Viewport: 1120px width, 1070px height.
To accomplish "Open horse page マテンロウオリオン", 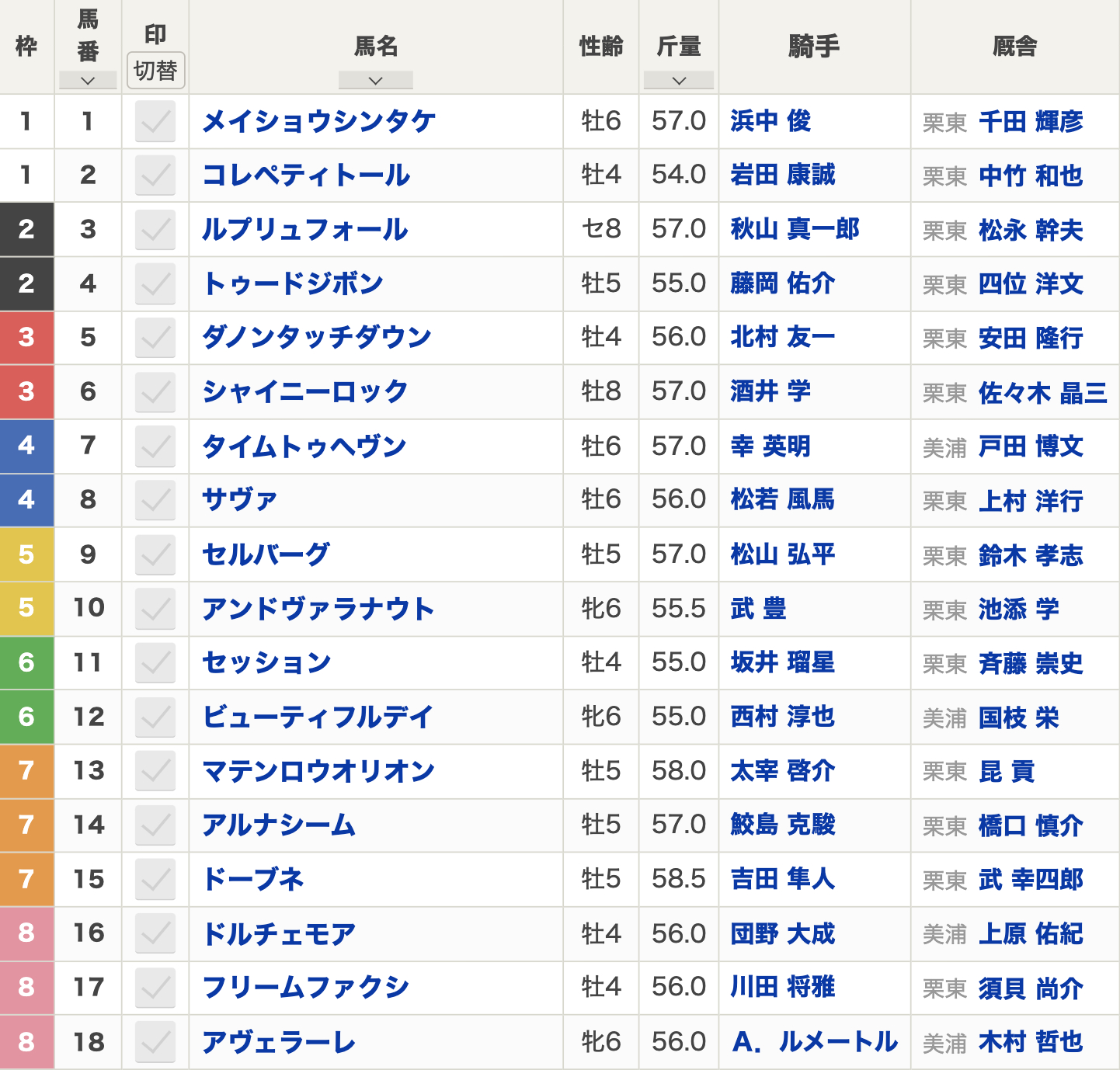I will [318, 771].
